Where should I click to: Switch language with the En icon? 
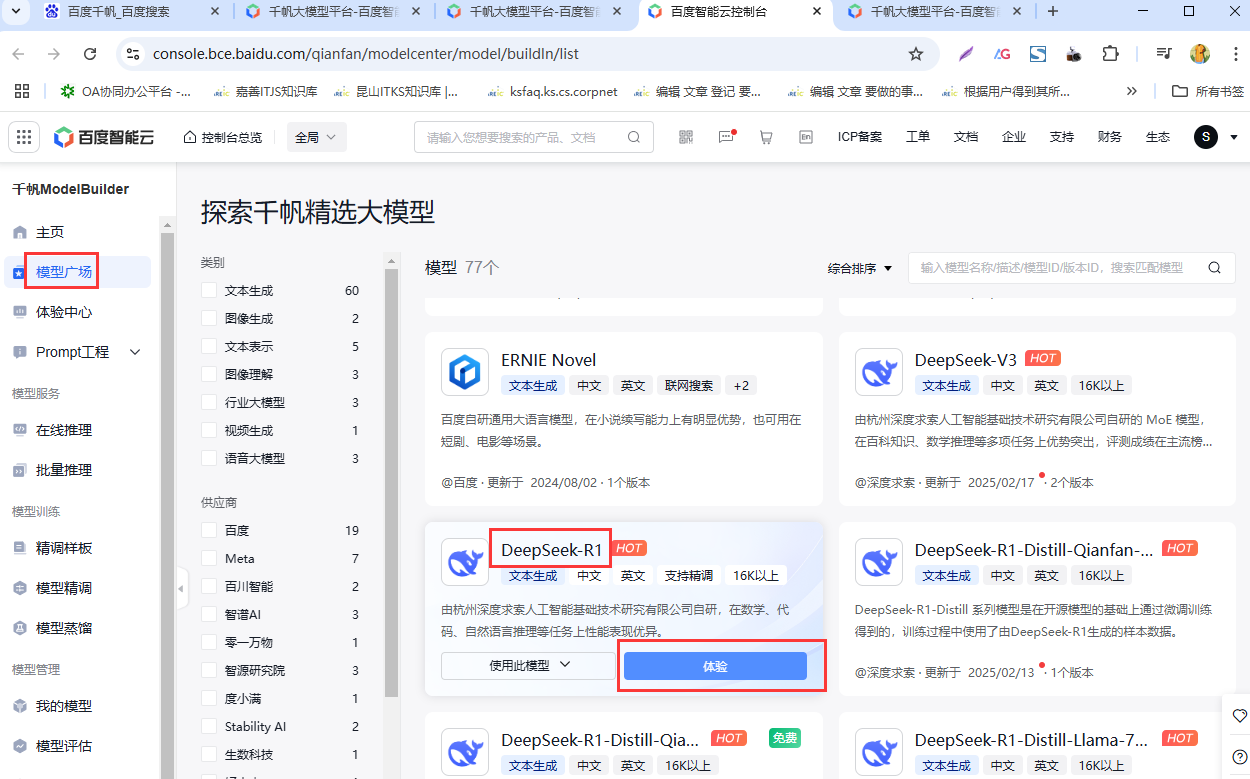click(x=806, y=137)
